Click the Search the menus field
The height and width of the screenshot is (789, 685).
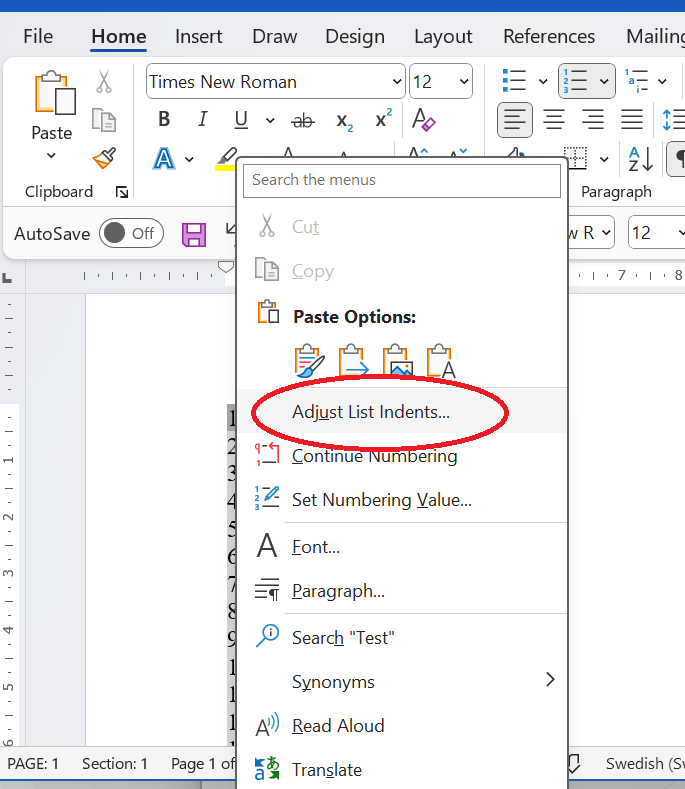point(402,180)
